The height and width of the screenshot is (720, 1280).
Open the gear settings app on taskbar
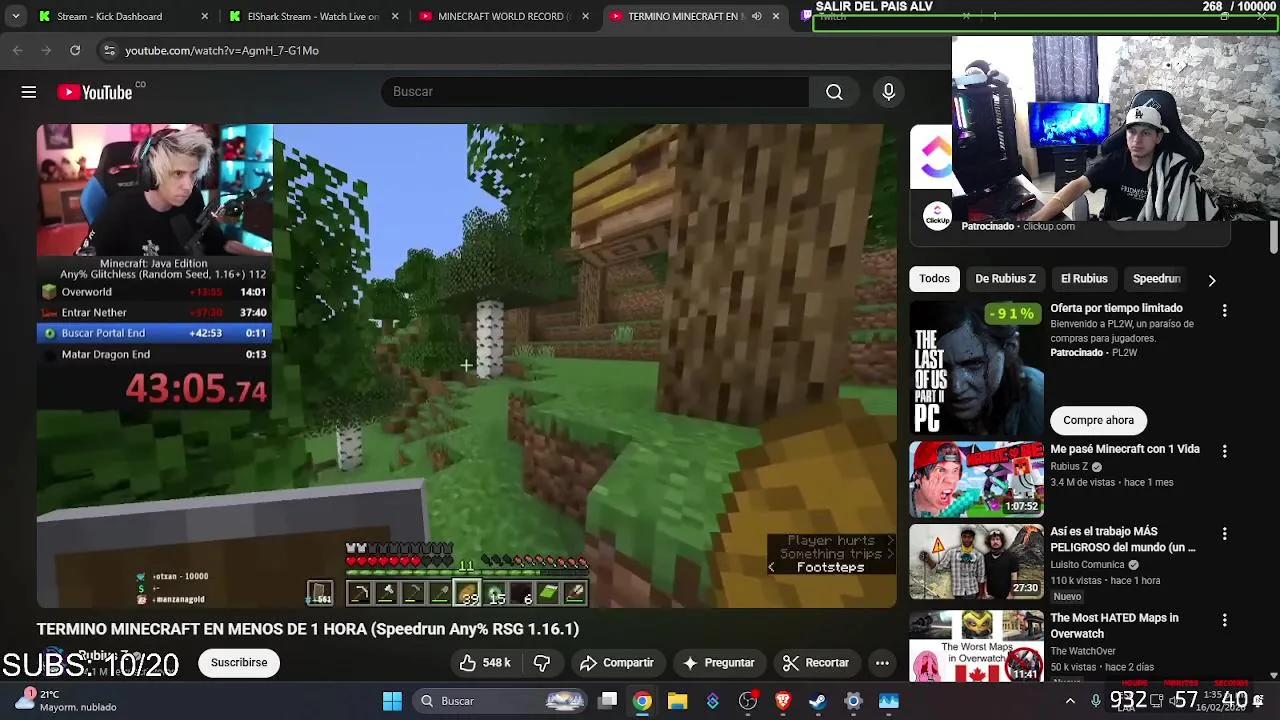coord(853,701)
